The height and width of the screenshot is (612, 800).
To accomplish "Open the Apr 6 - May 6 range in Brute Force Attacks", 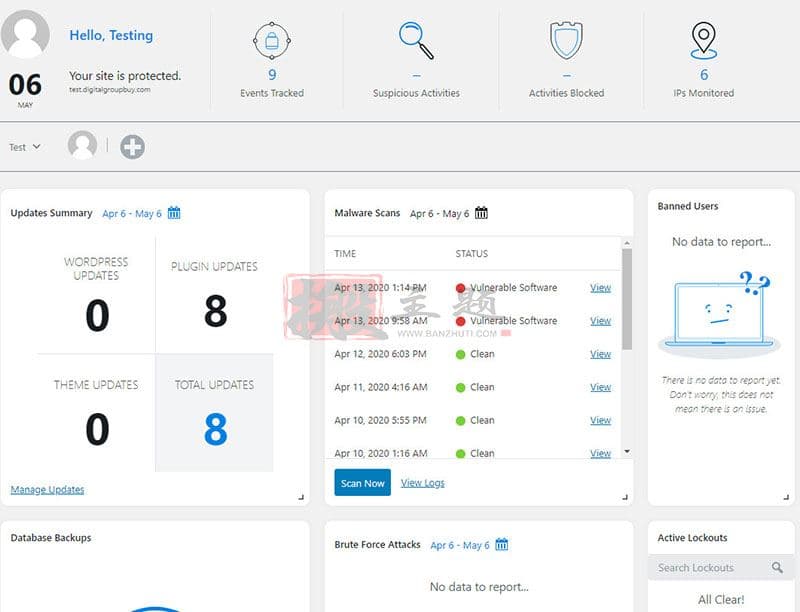I will coord(460,545).
